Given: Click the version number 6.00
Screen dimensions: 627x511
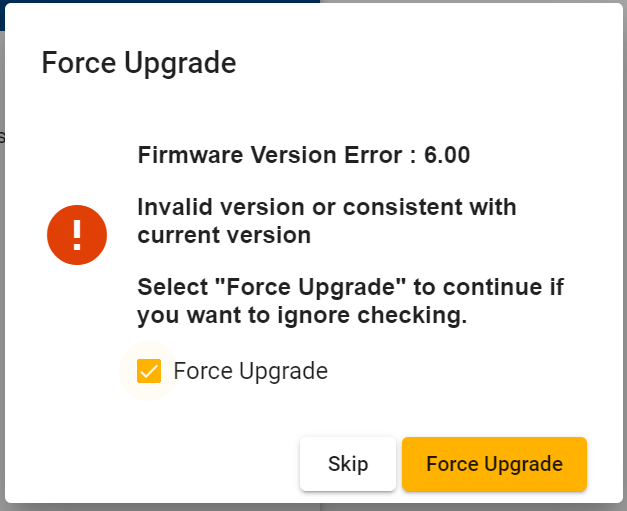Looking at the screenshot, I should click(447, 155).
